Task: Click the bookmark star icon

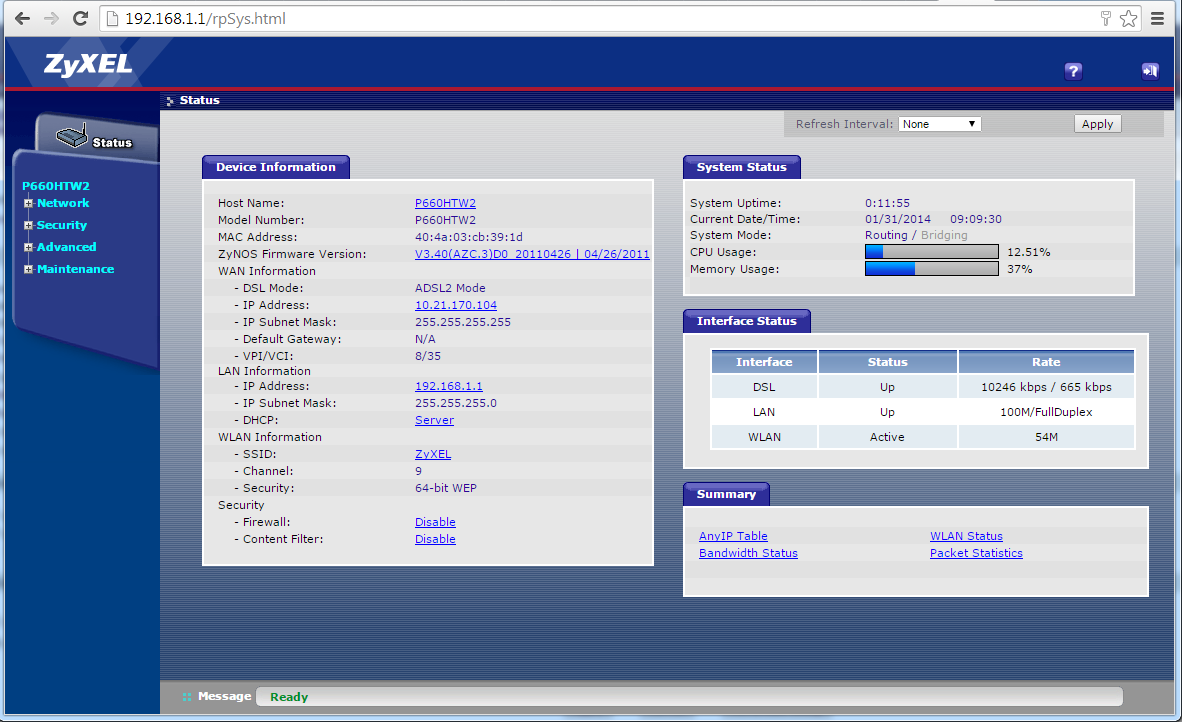Action: [x=1128, y=18]
